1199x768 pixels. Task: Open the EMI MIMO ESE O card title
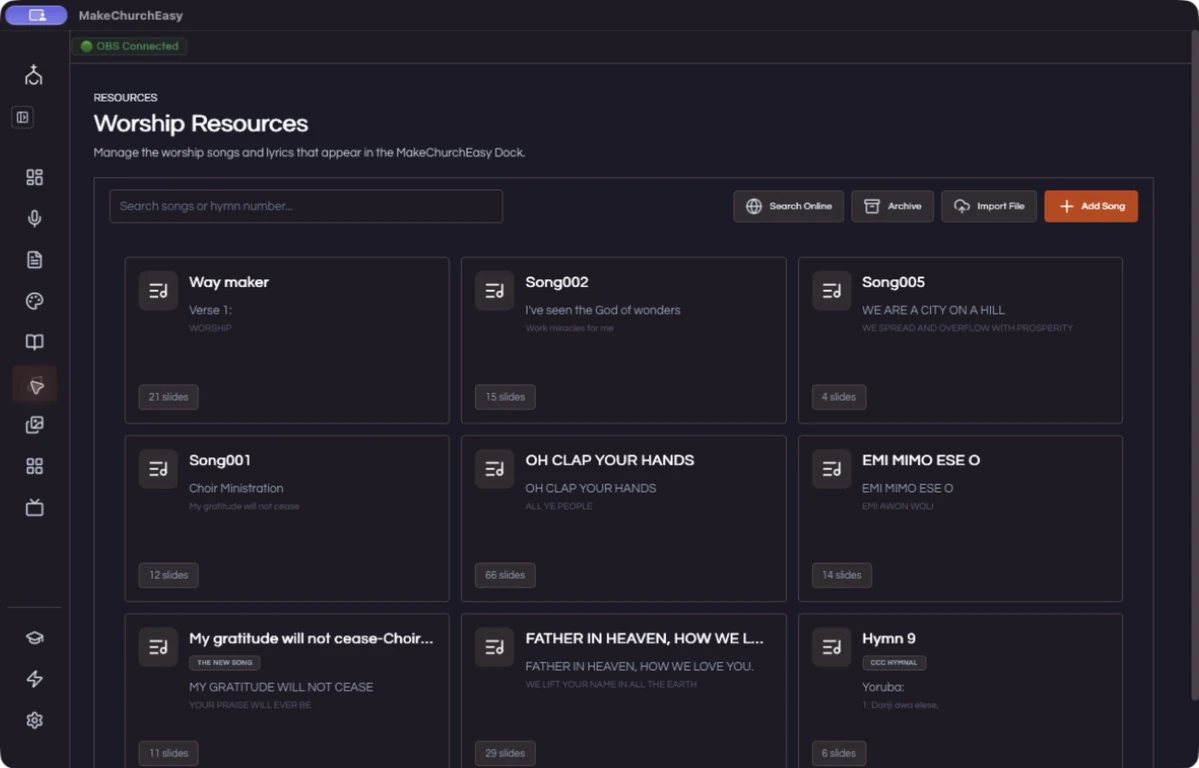click(x=921, y=460)
